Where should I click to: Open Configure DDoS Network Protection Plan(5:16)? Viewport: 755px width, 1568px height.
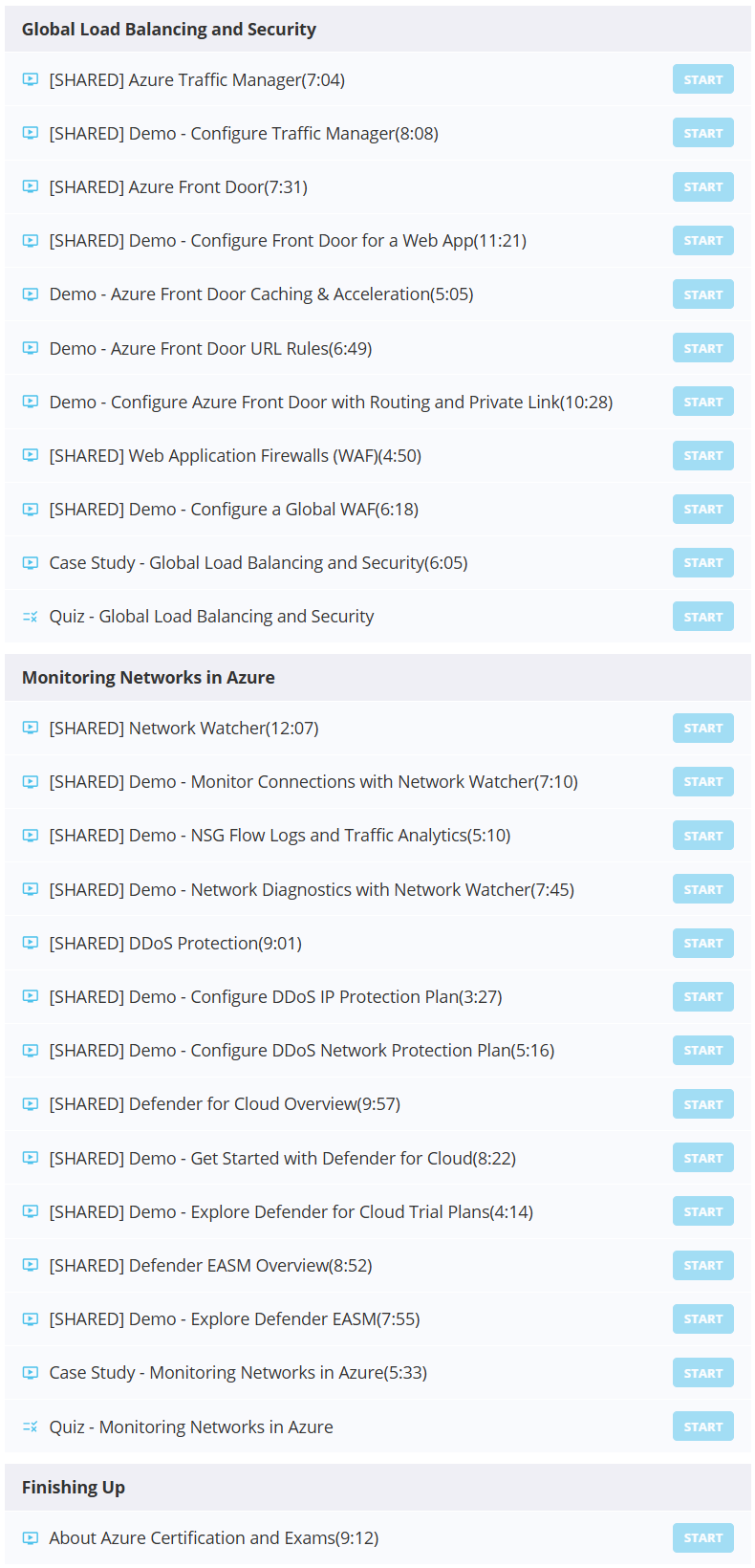tap(302, 1050)
